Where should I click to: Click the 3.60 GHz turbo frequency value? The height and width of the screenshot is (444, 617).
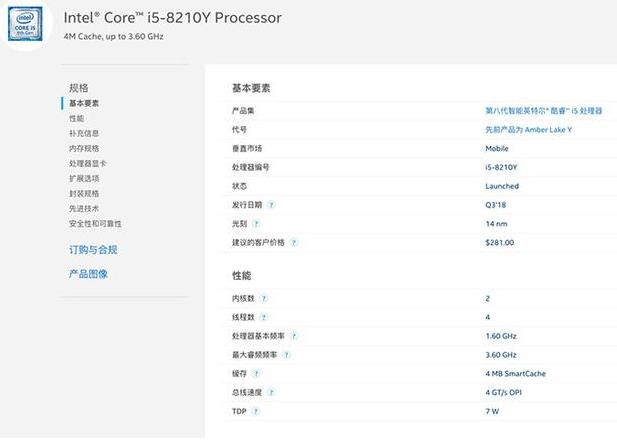(501, 355)
